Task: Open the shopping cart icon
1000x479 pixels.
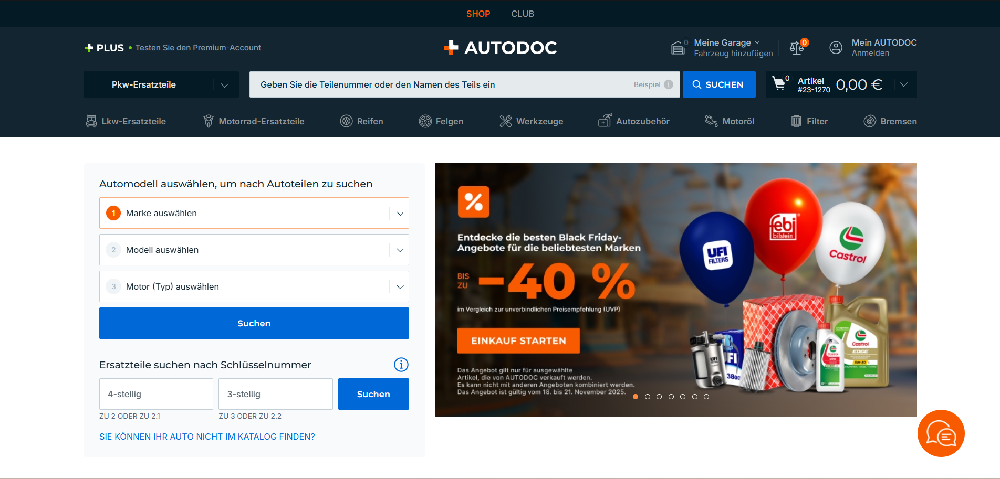Action: tap(779, 83)
